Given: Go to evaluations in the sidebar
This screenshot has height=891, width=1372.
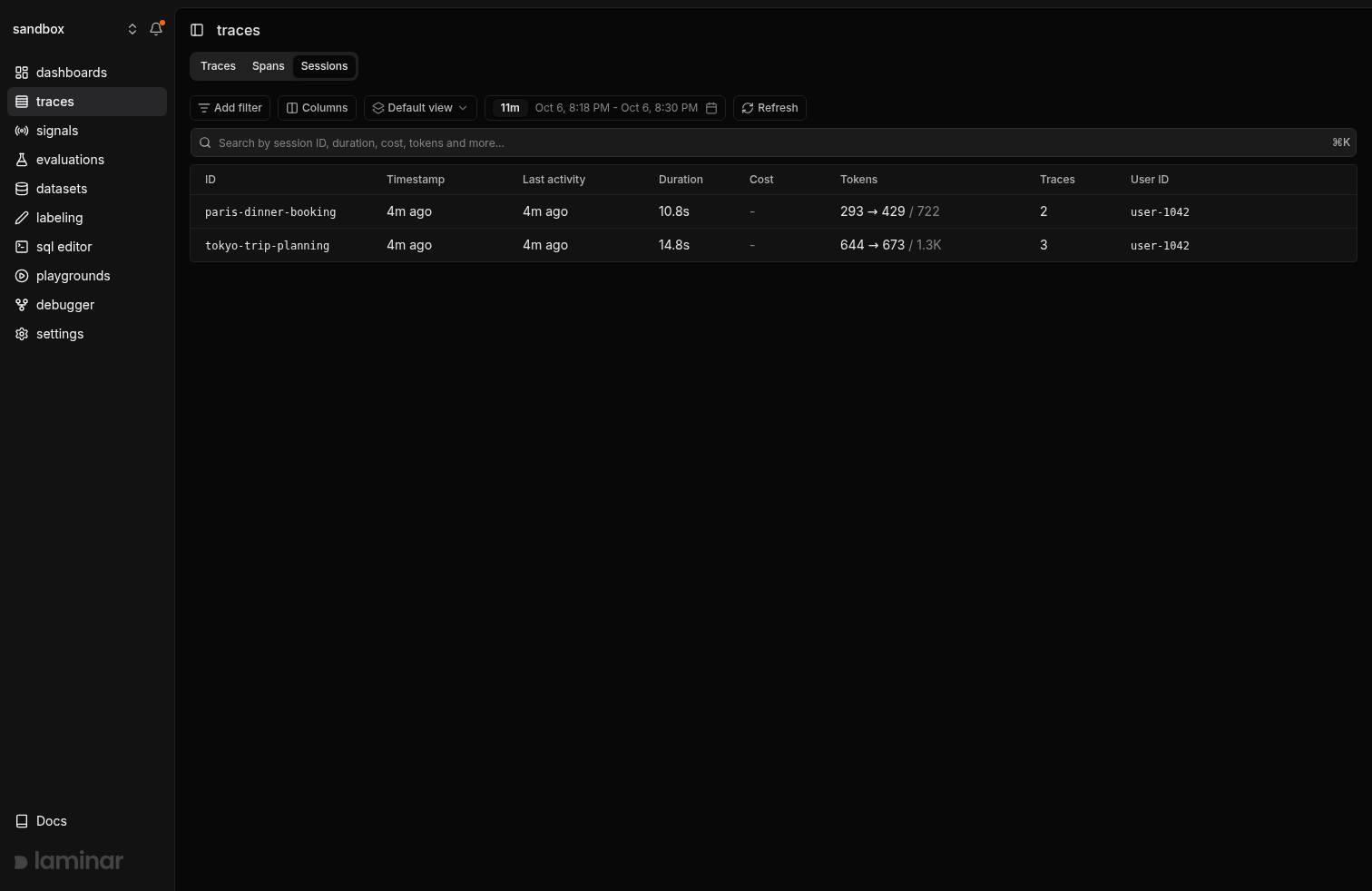Looking at the screenshot, I should click(87, 160).
